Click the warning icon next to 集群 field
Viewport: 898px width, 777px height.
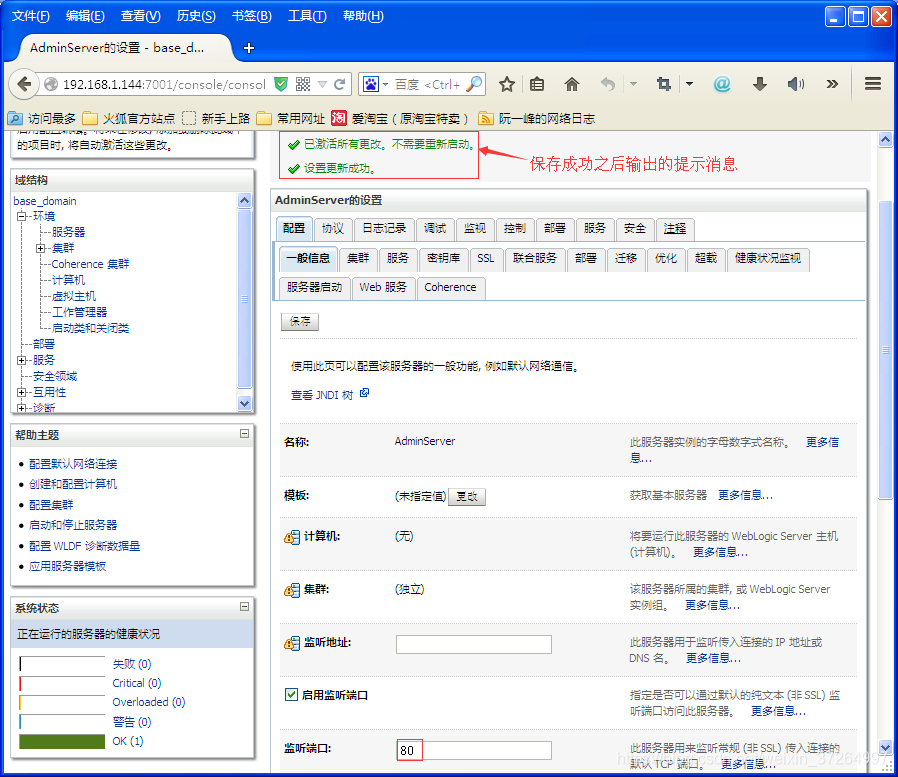click(x=292, y=590)
